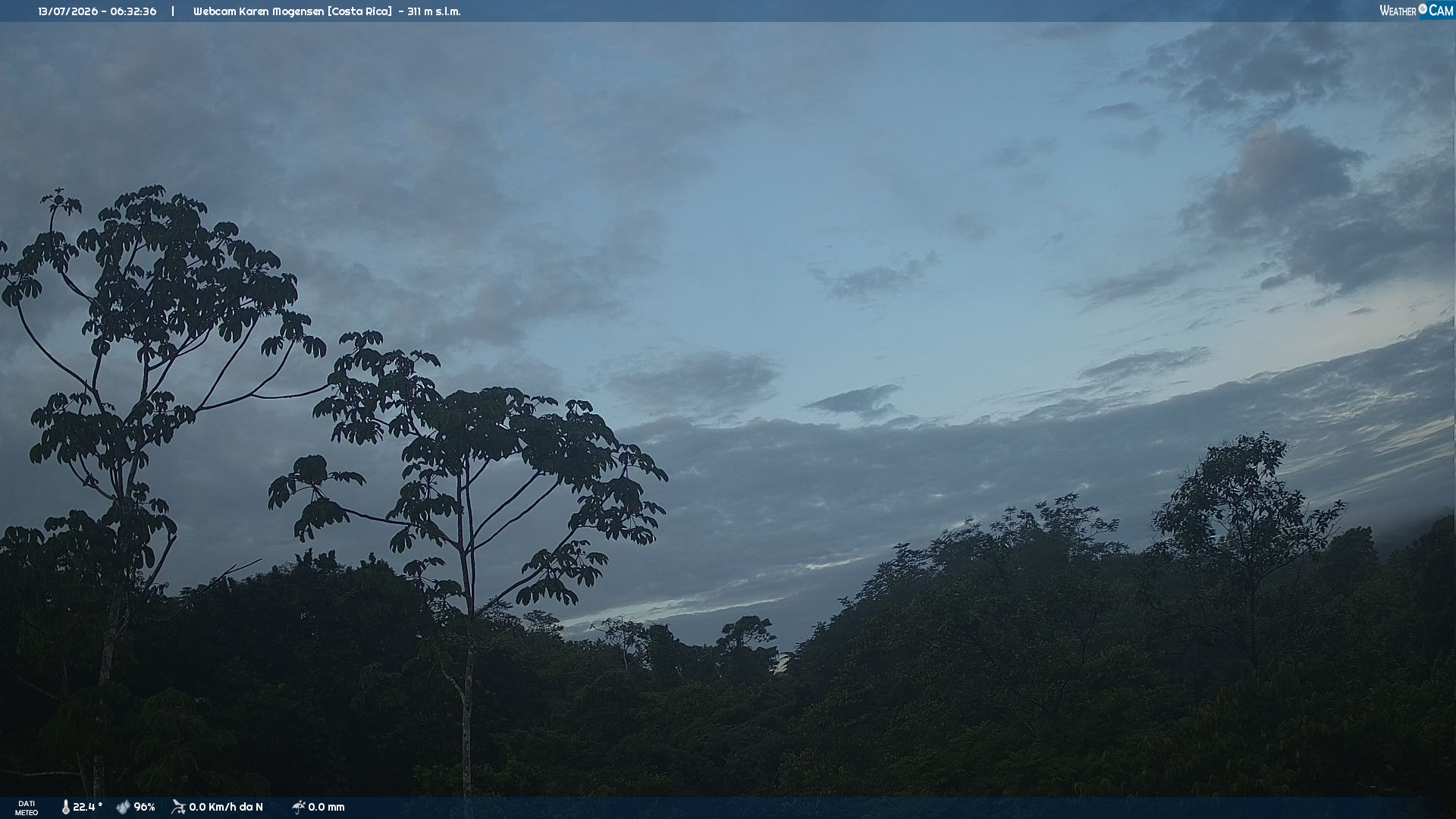This screenshot has width=1456, height=819.
Task: Select wind reading 0.0 Km/h da N
Action: click(x=226, y=807)
